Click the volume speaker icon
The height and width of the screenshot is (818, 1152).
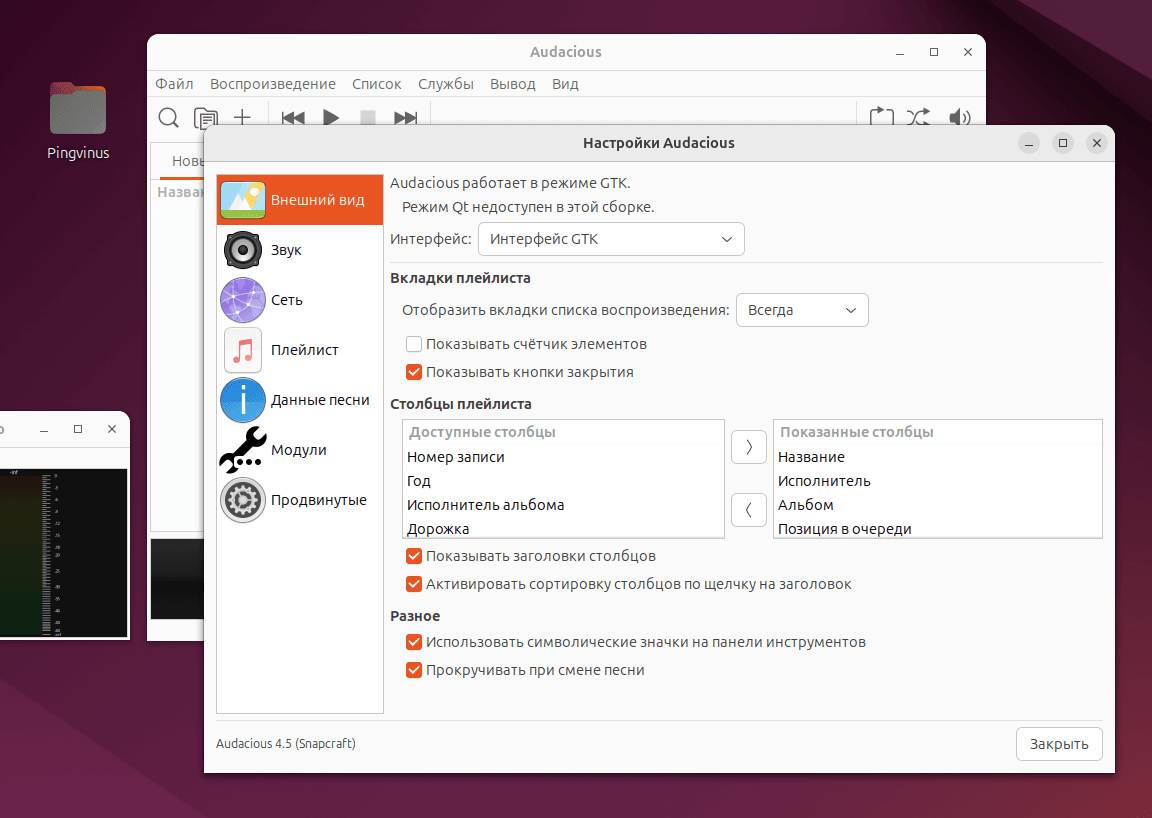click(x=960, y=118)
